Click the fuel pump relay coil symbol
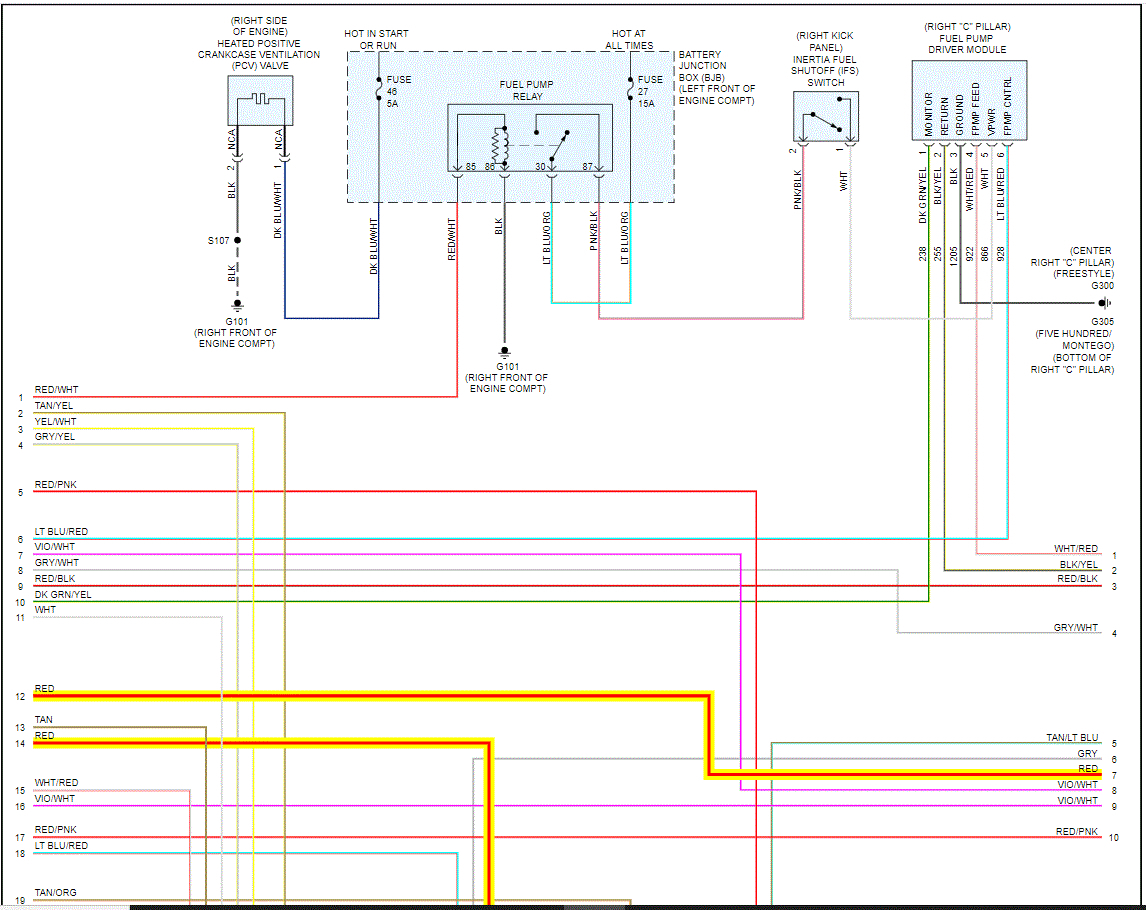This screenshot has height=910, width=1146. click(501, 145)
